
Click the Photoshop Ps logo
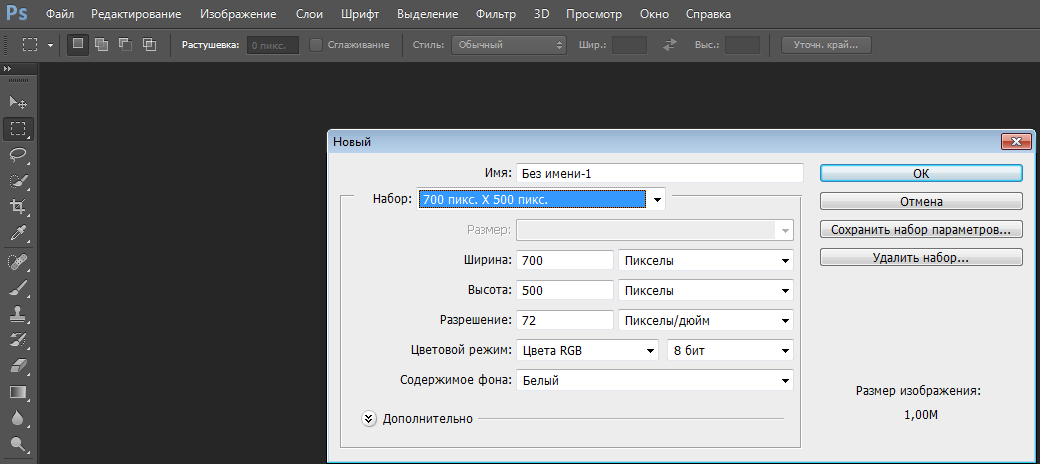tap(18, 13)
